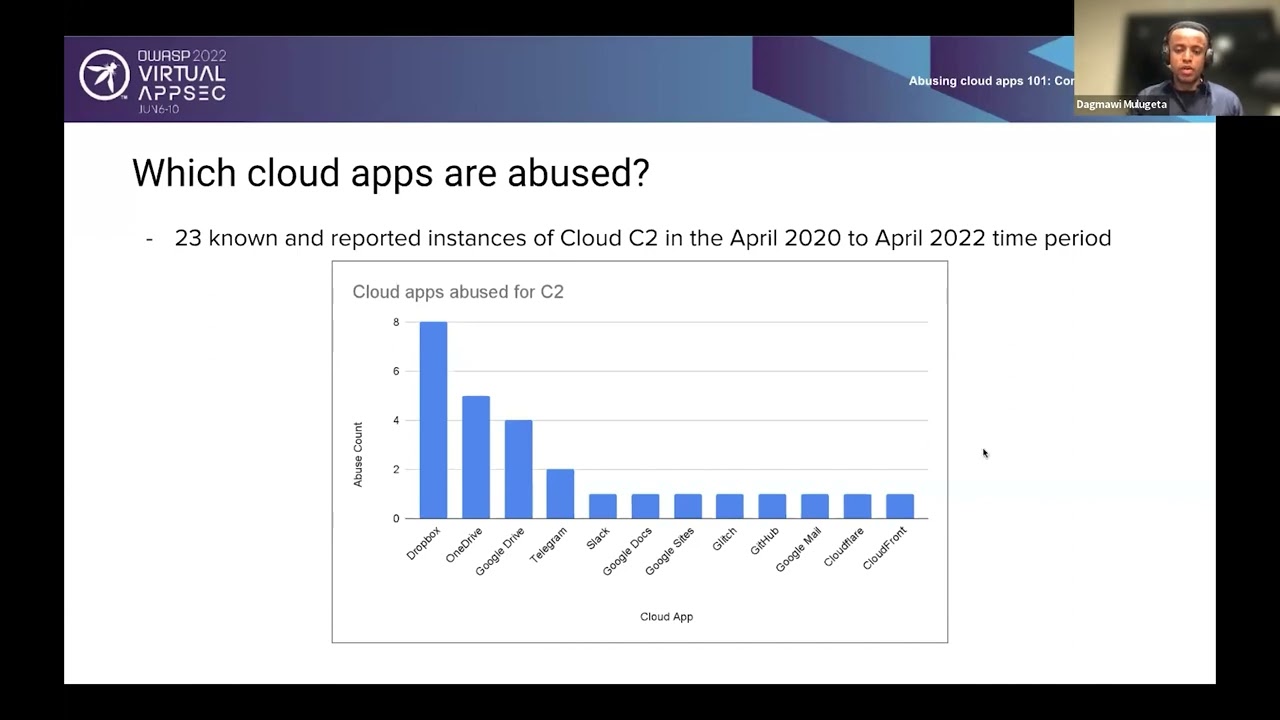Click the OWASP wasp logo icon
Viewport: 1280px width, 720px height.
tap(104, 76)
